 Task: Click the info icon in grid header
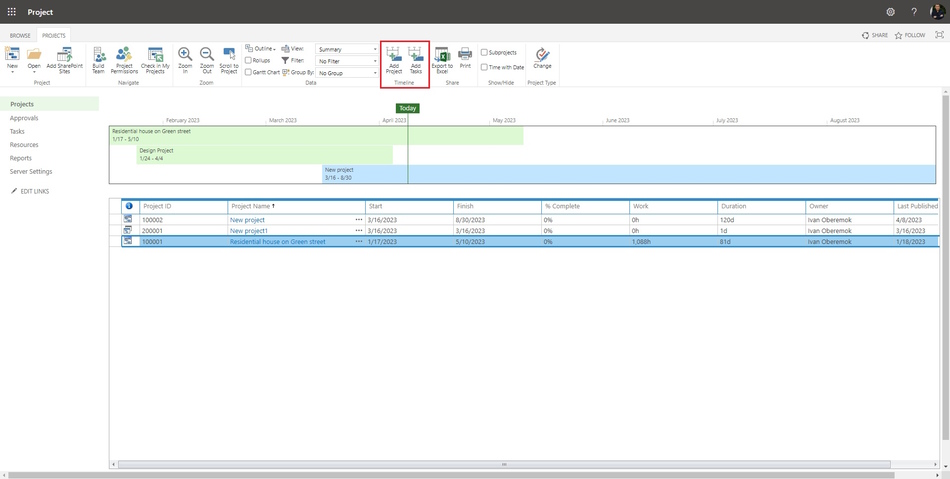128,206
